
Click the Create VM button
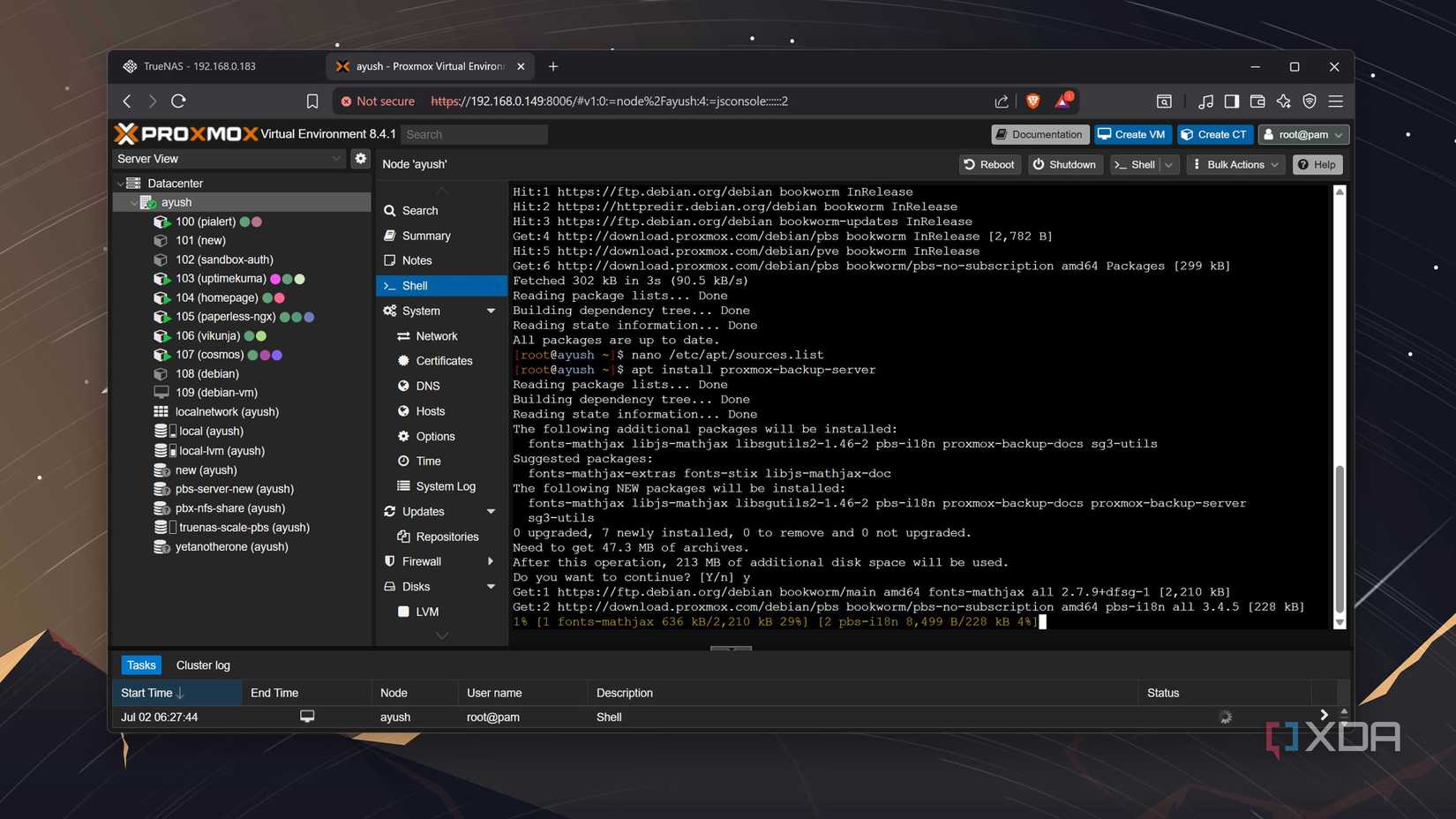click(x=1132, y=134)
